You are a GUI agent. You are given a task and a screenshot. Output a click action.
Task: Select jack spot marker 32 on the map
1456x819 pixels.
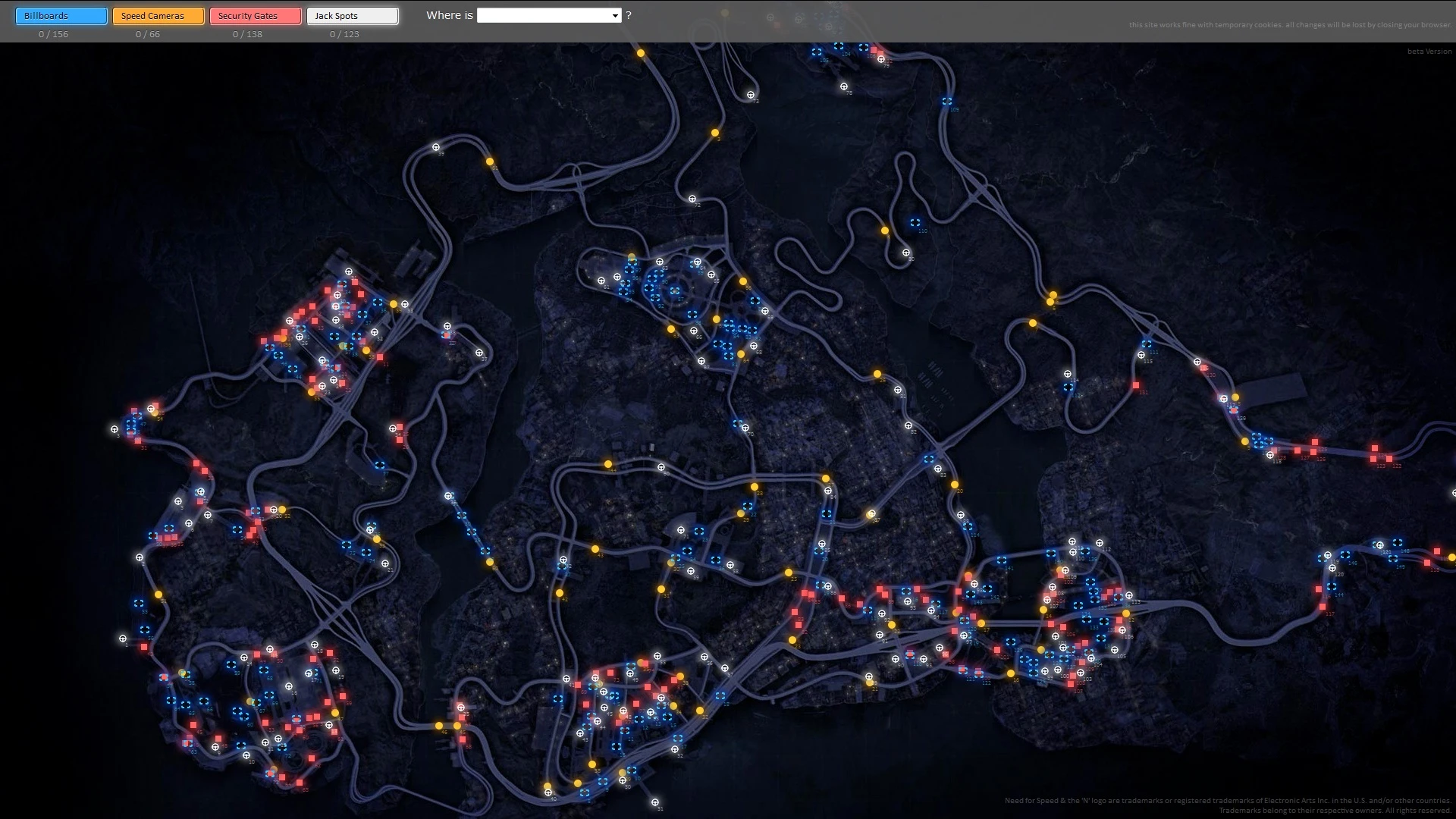[375, 331]
